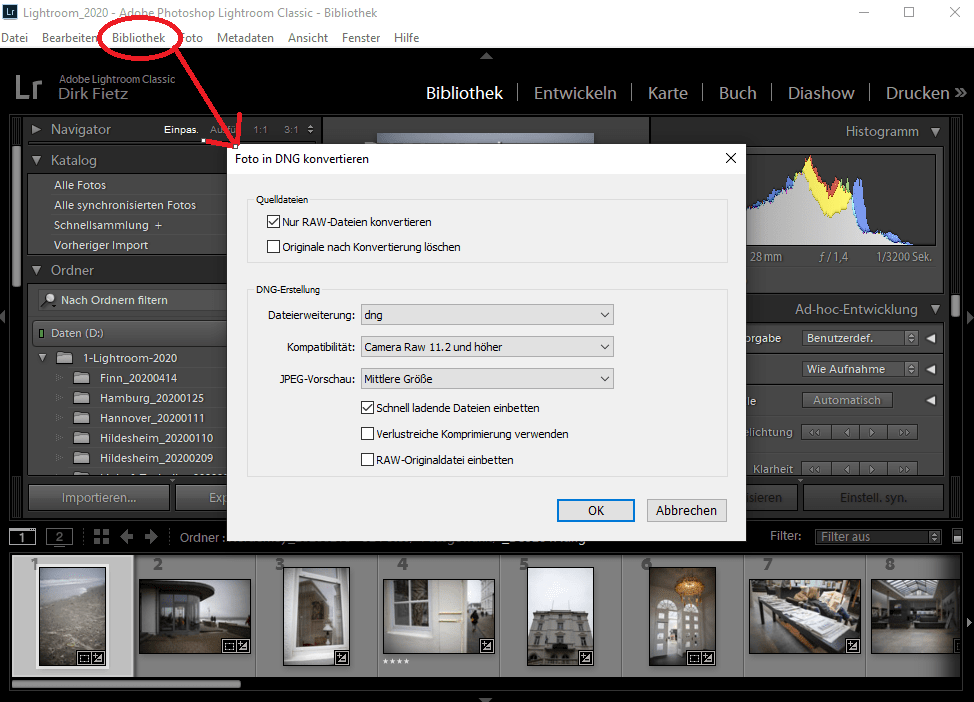Go forward with filmstrip right arrow

(151, 537)
